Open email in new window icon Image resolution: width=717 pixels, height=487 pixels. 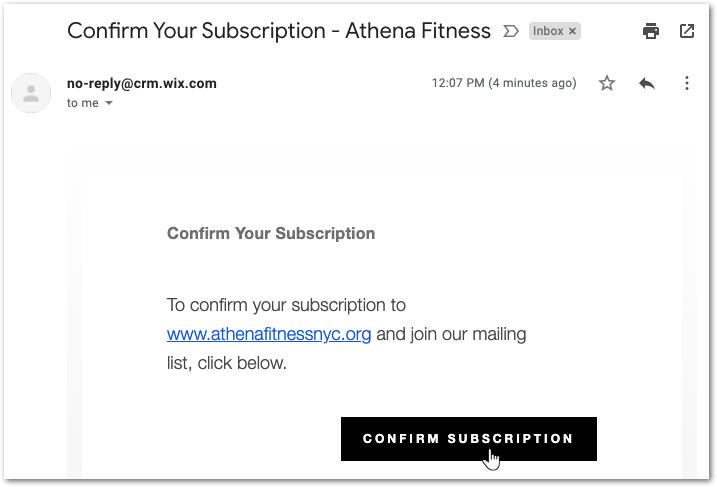click(x=687, y=31)
